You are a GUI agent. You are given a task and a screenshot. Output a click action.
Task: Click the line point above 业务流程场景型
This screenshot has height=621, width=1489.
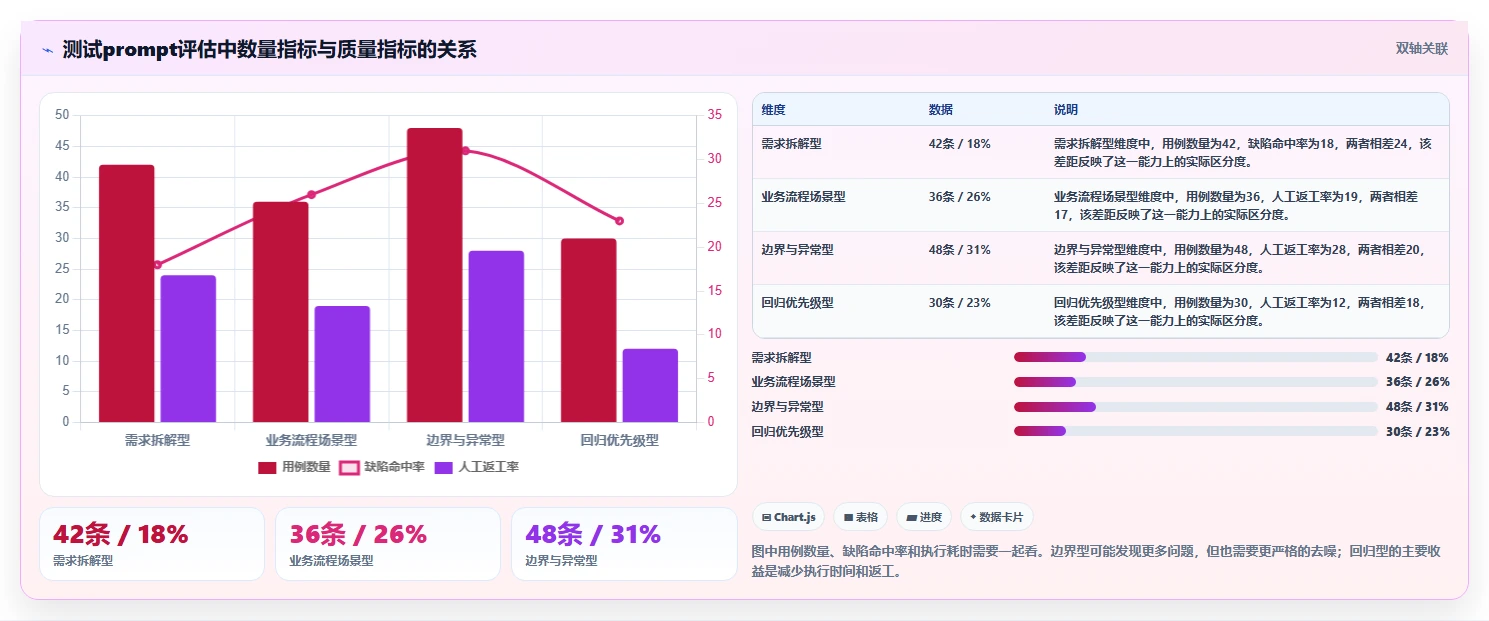(x=311, y=194)
